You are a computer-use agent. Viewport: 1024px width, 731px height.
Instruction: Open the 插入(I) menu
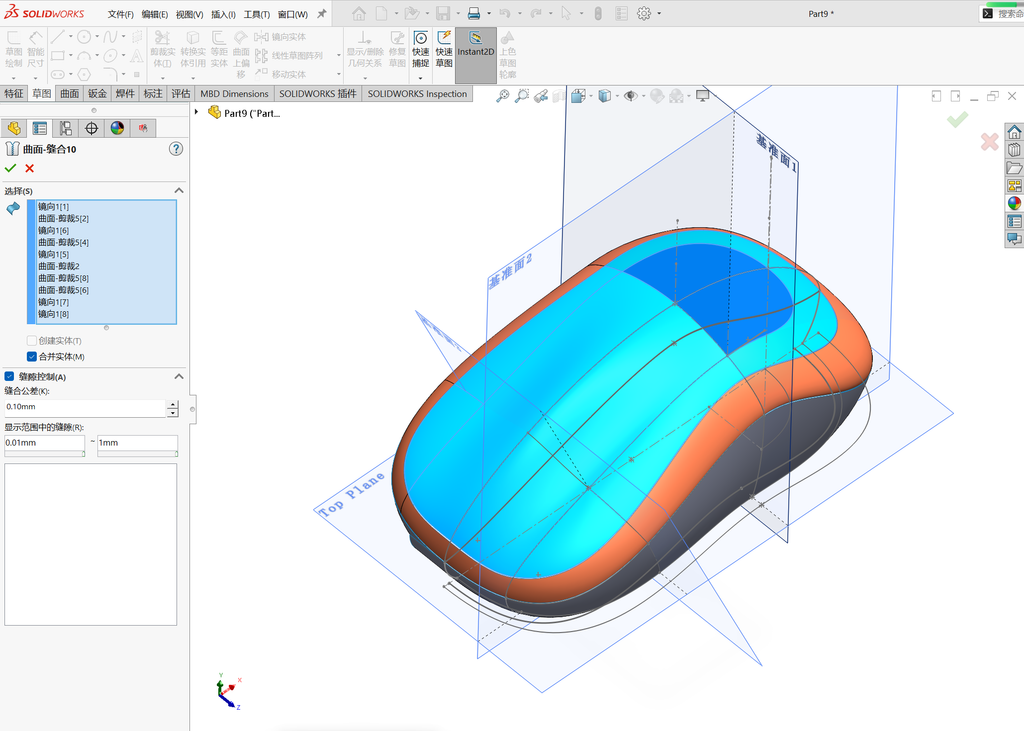click(223, 14)
